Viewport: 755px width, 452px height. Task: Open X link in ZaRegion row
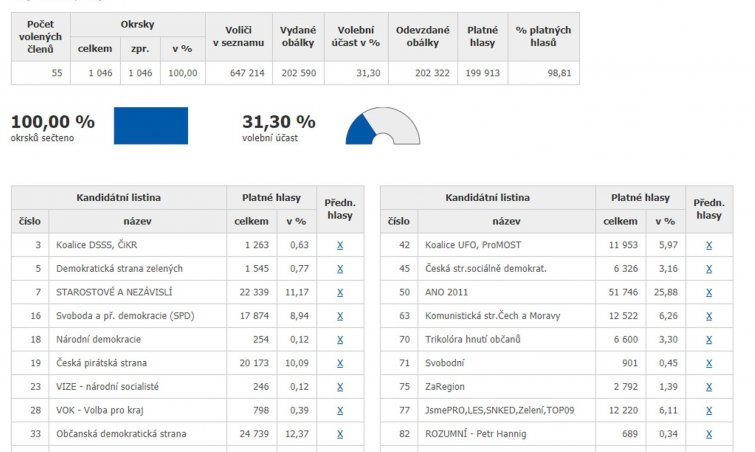tap(709, 387)
